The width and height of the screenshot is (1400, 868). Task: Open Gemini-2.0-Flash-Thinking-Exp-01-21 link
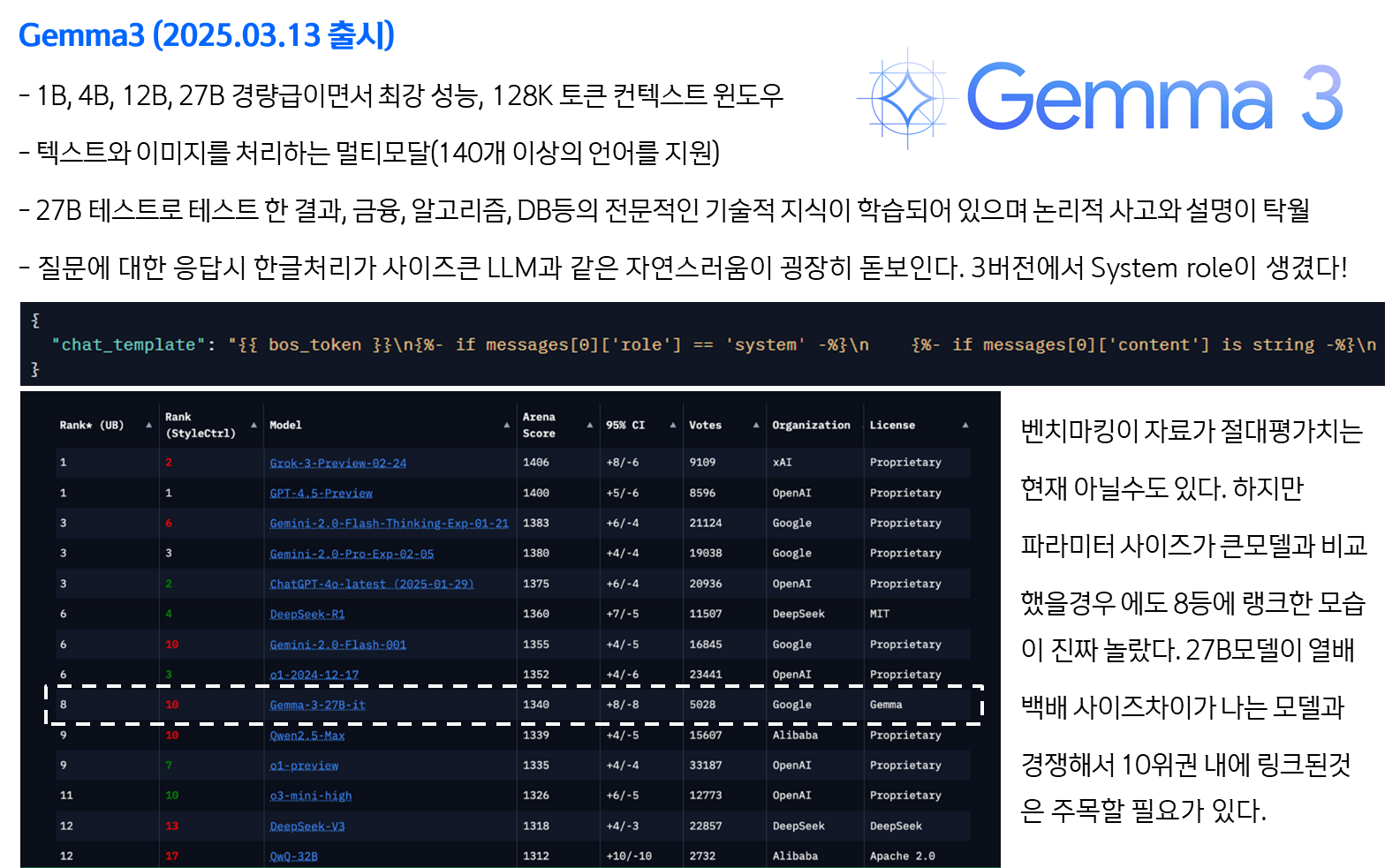(389, 524)
